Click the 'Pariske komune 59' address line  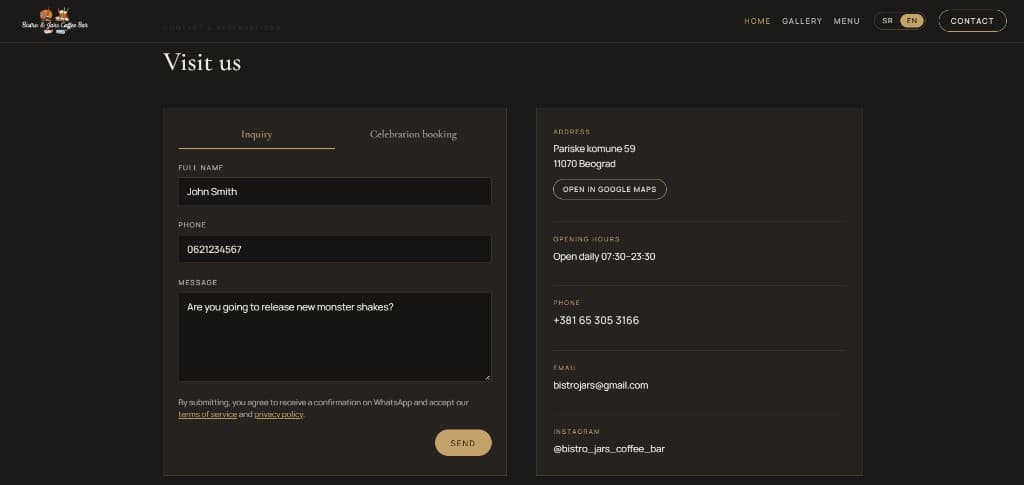click(x=594, y=149)
